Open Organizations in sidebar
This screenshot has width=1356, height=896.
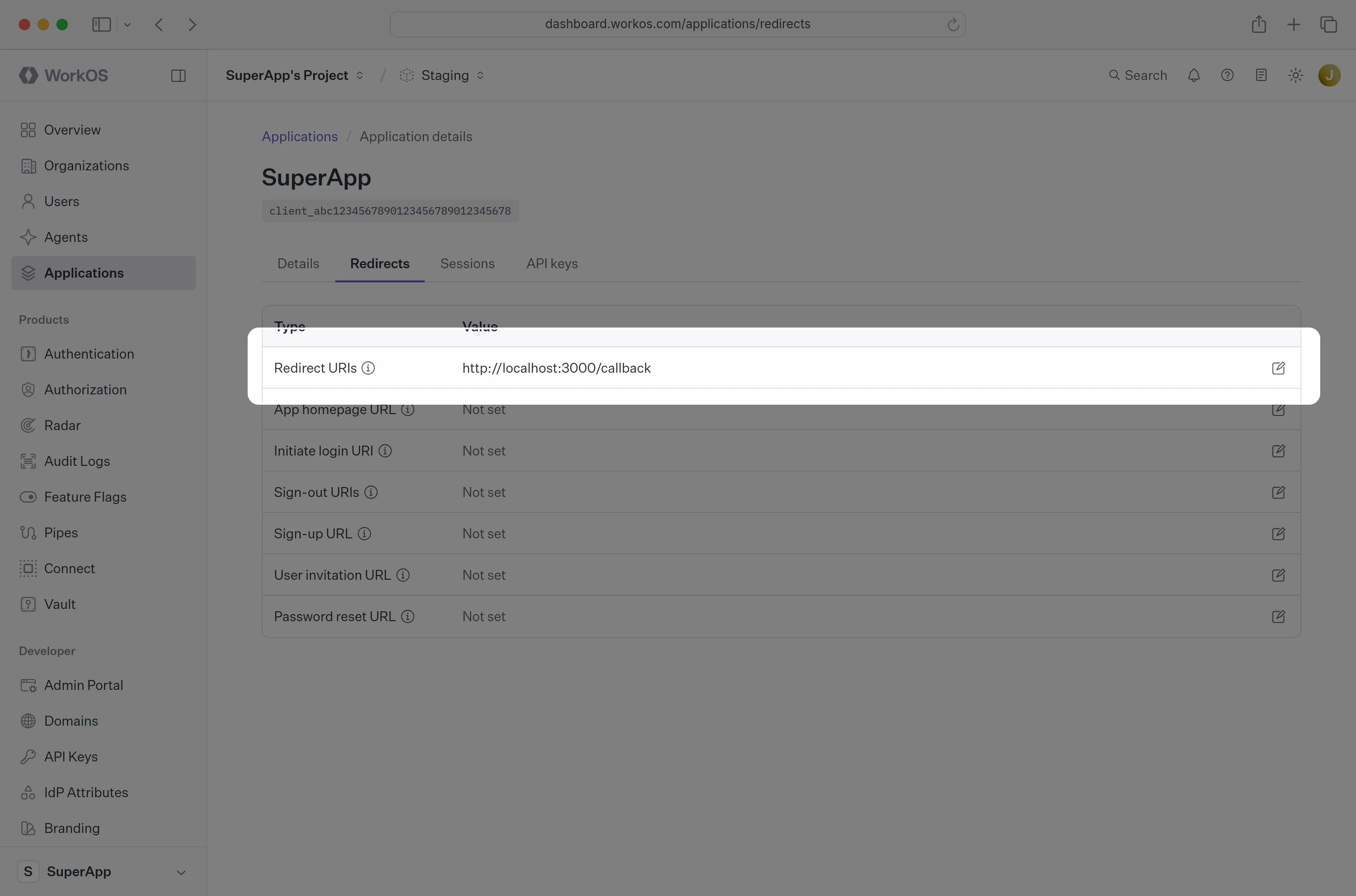(103, 166)
